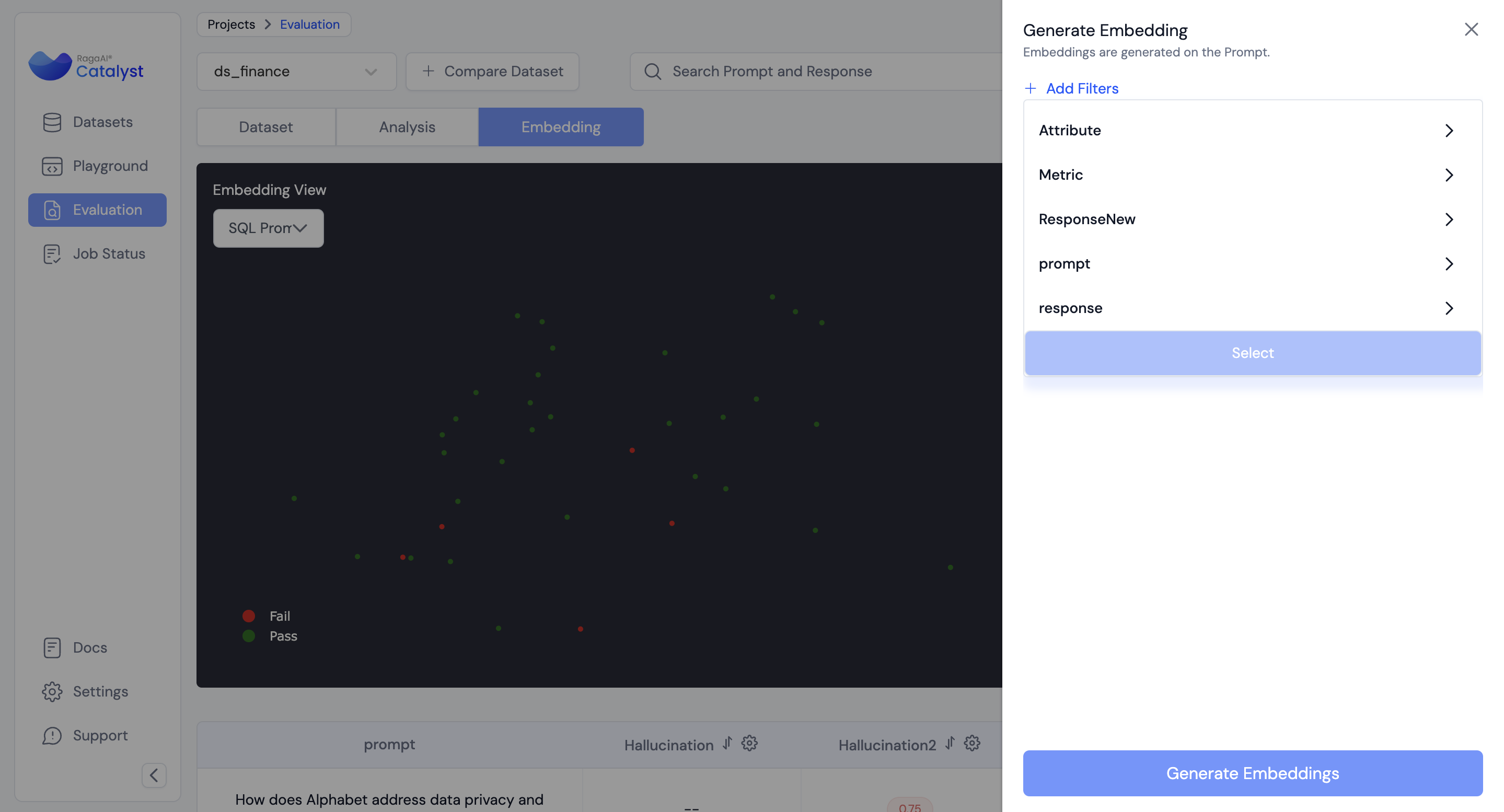
Task: Collapse the sidebar with arrow button
Action: 154,775
